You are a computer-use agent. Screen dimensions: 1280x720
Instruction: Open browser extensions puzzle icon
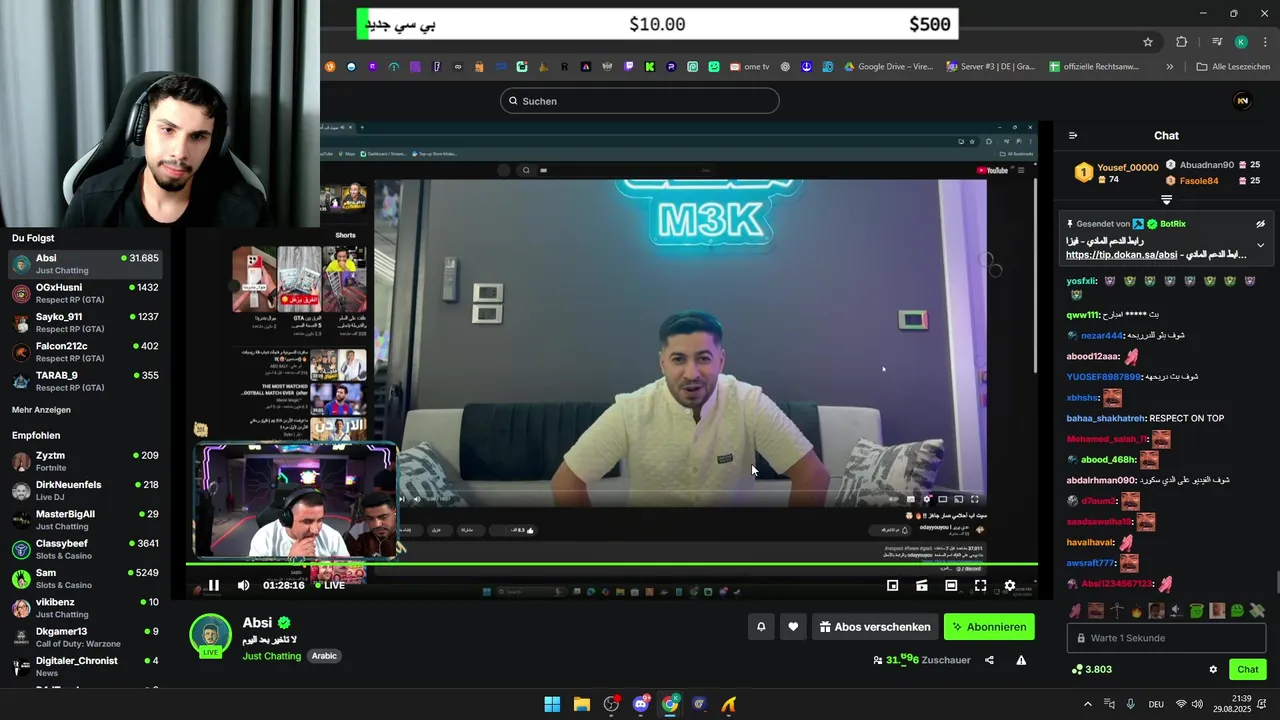1182,42
